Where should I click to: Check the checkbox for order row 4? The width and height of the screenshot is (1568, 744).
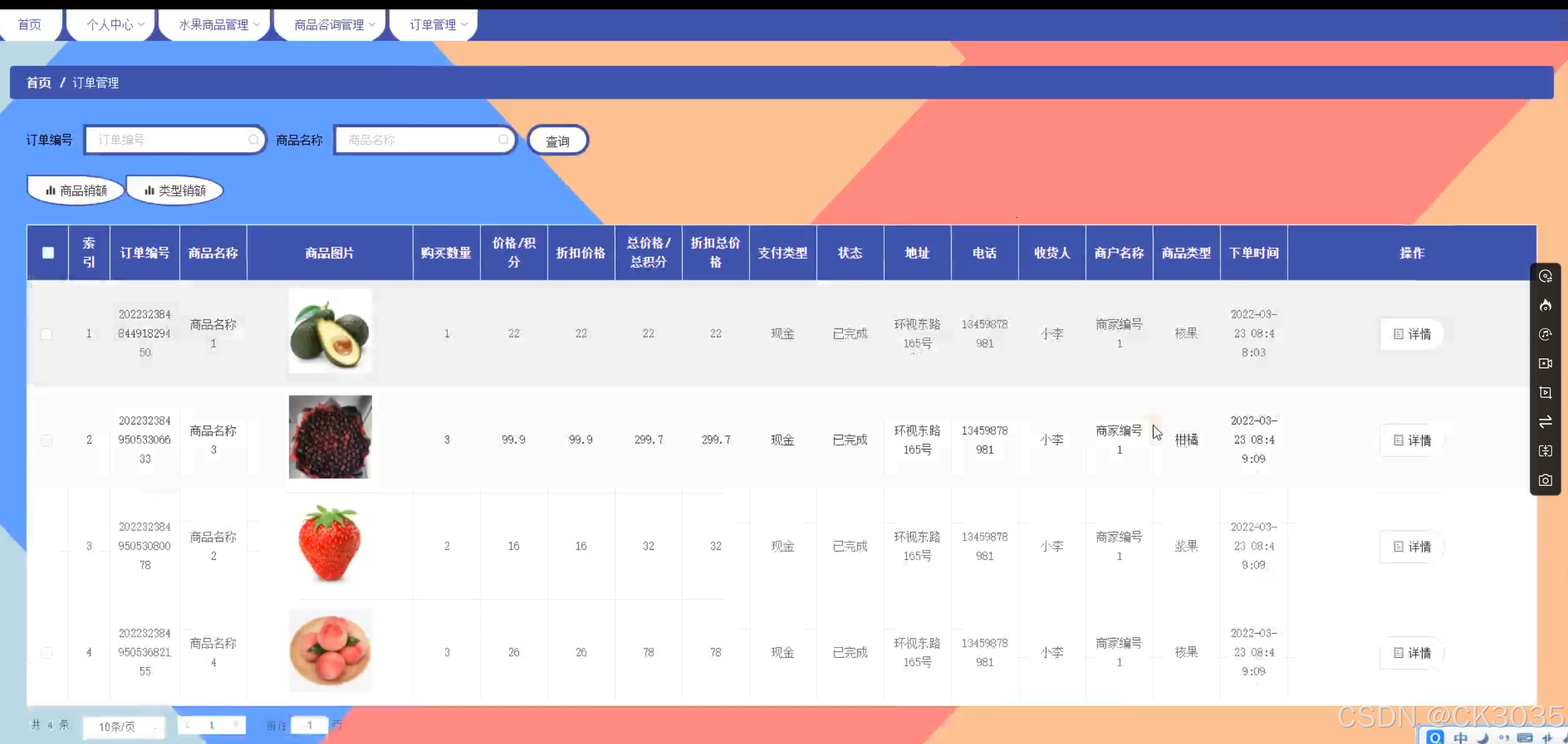click(x=46, y=652)
